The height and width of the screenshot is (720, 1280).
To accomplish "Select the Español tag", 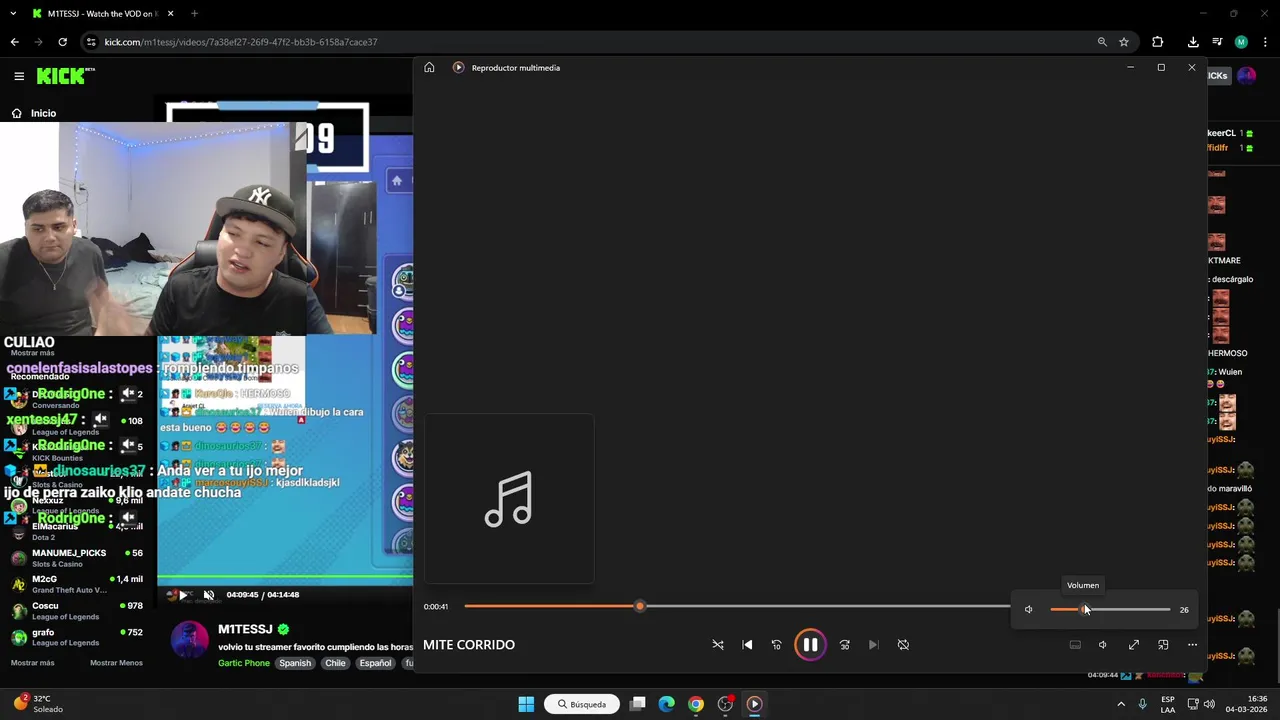I will click(x=376, y=663).
